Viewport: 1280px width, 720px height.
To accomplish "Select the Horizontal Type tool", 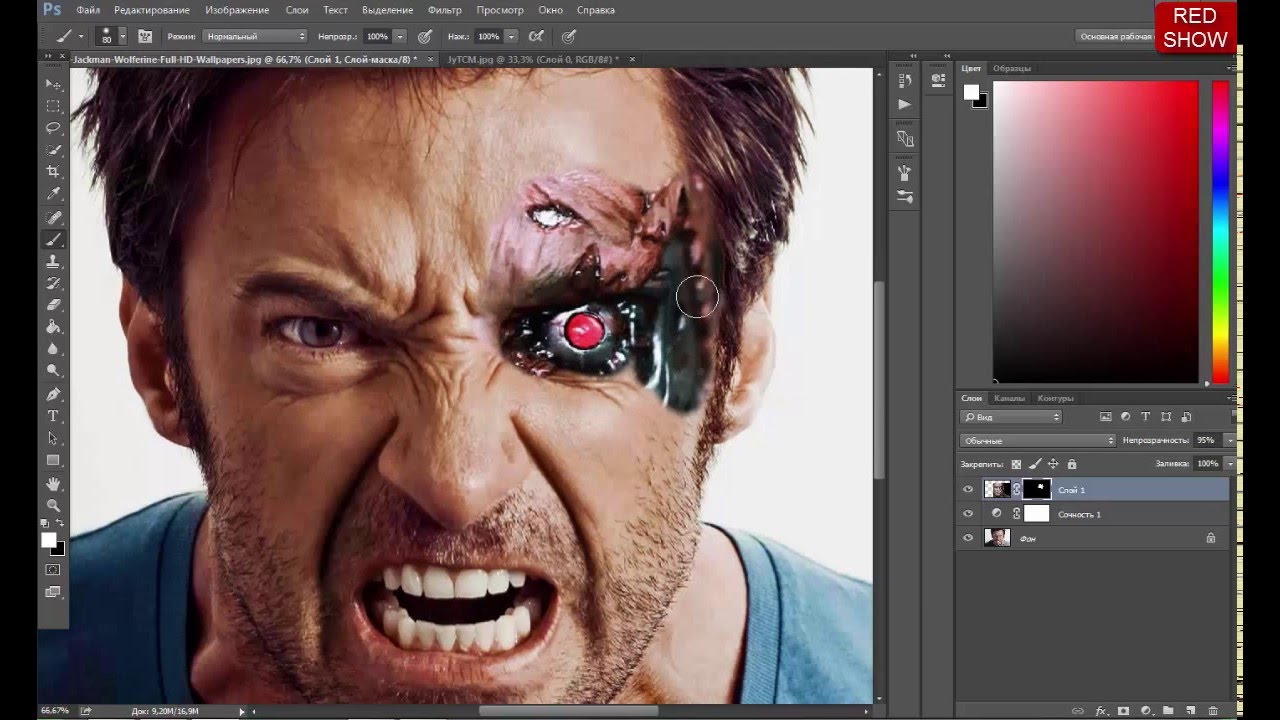I will [x=53, y=416].
